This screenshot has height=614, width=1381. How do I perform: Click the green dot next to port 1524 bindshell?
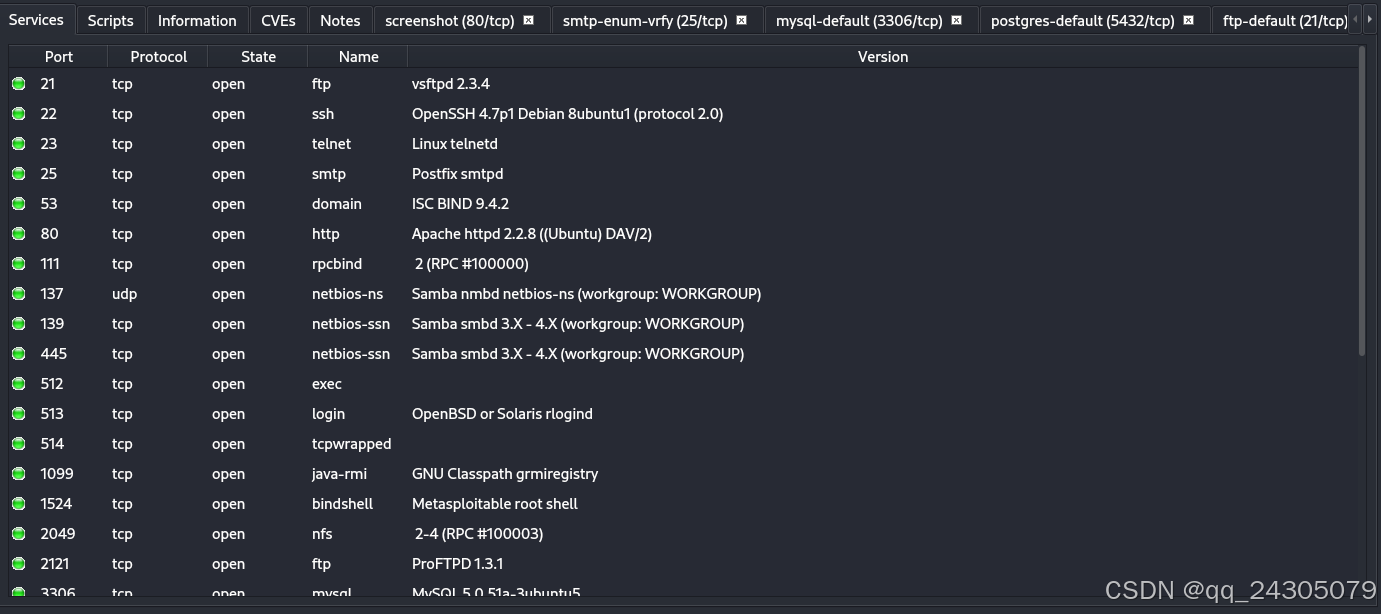[18, 504]
